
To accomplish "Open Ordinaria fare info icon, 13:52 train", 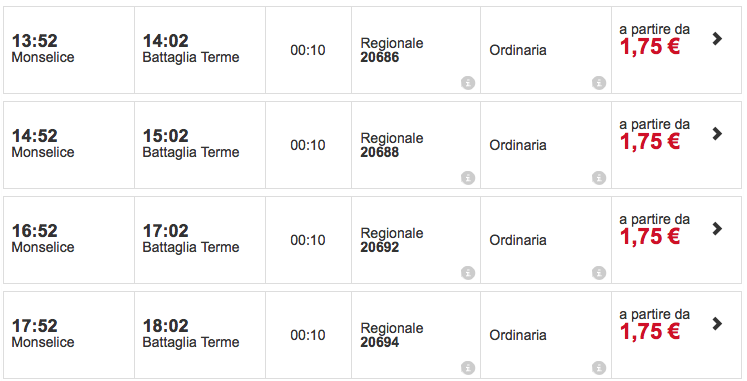I will point(599,83).
